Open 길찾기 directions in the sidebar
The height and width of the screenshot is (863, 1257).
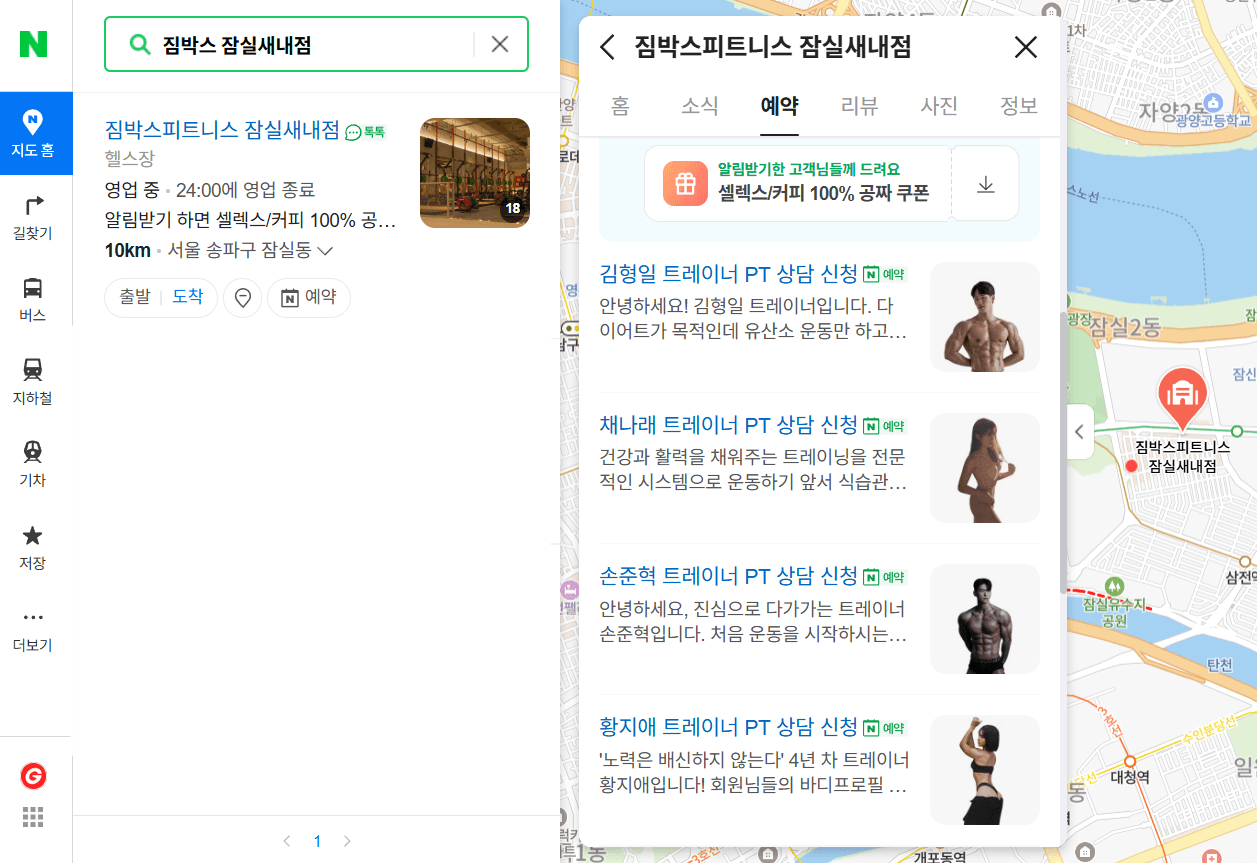33,217
